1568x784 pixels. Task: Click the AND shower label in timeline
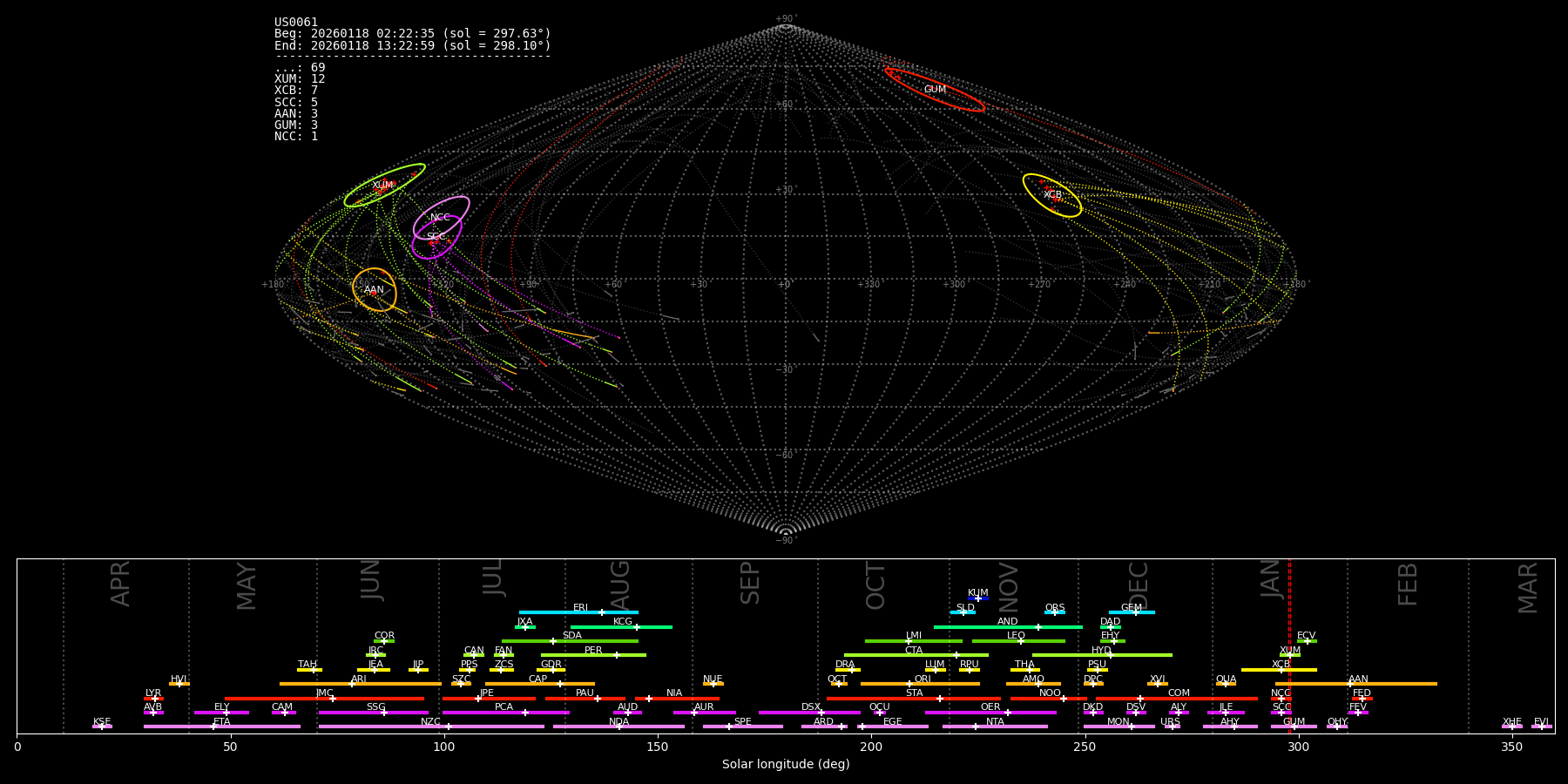[x=1008, y=622]
